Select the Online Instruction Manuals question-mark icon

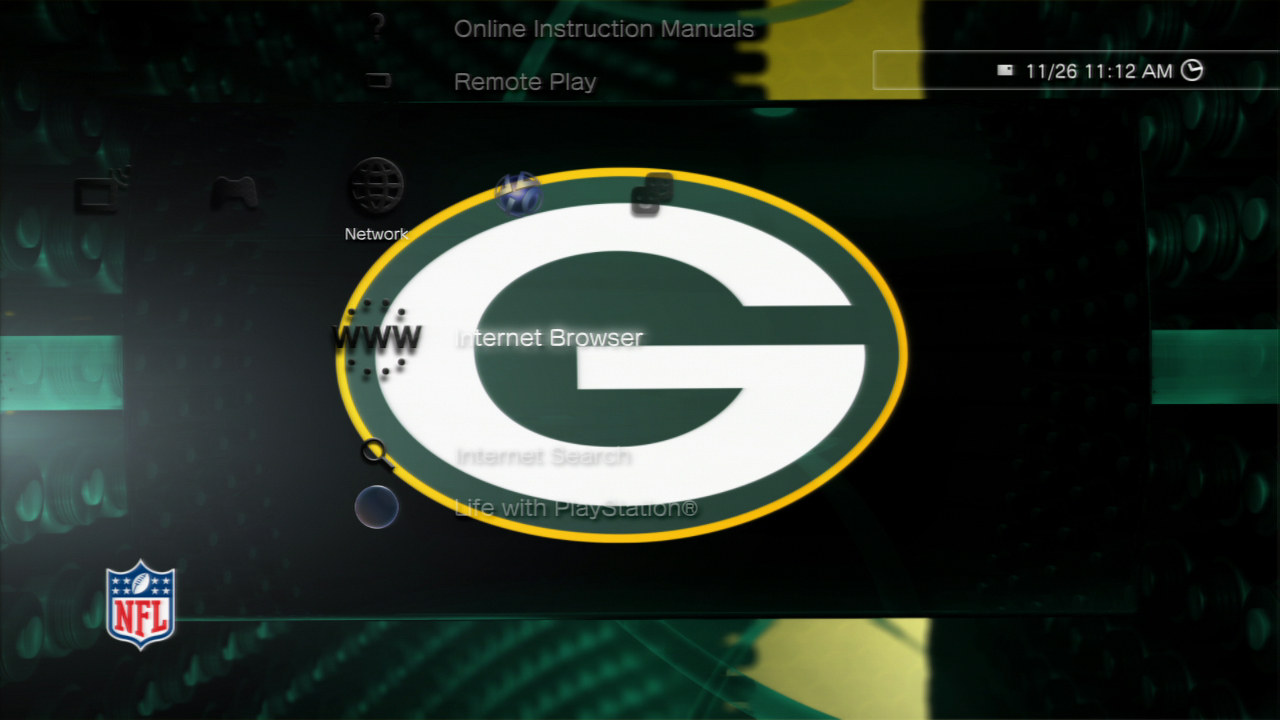click(377, 28)
